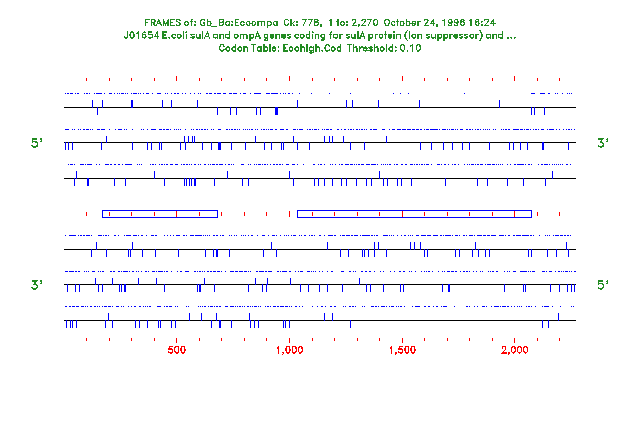Pick the 2,000 axis tick label

click(515, 350)
